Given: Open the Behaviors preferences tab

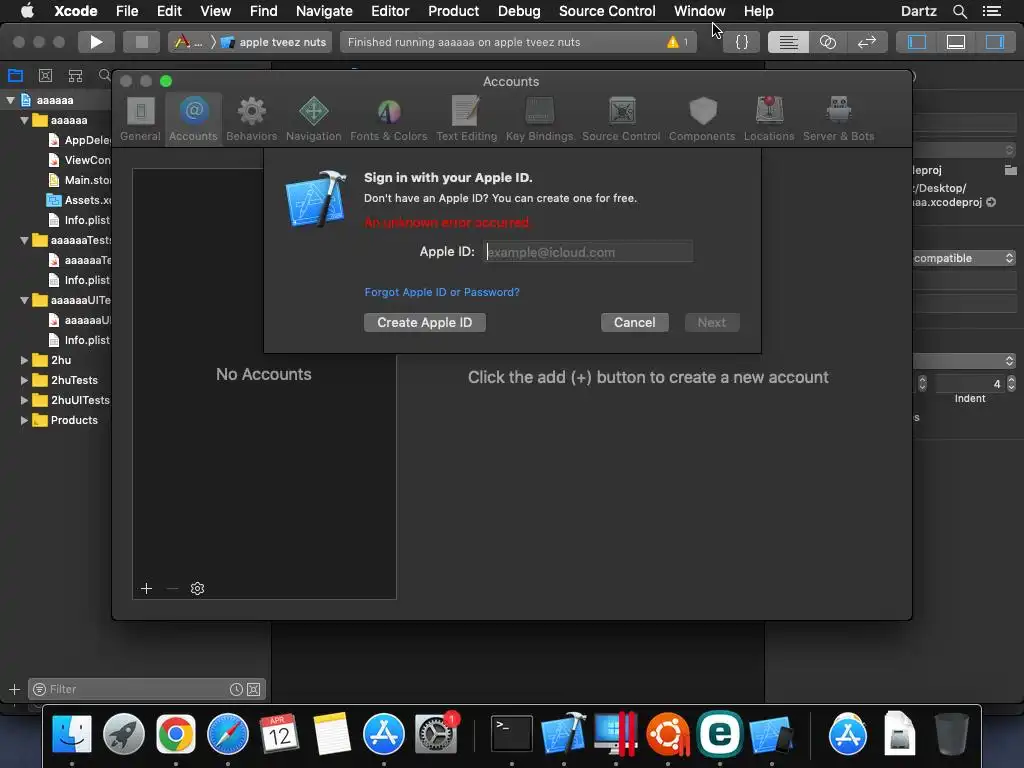Looking at the screenshot, I should 251,119.
